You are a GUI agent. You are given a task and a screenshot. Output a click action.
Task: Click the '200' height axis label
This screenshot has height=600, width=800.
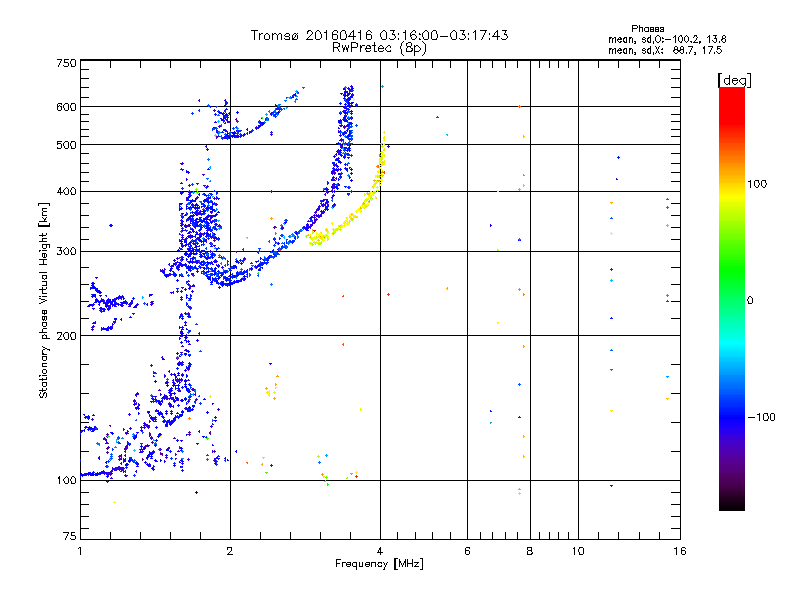67,336
